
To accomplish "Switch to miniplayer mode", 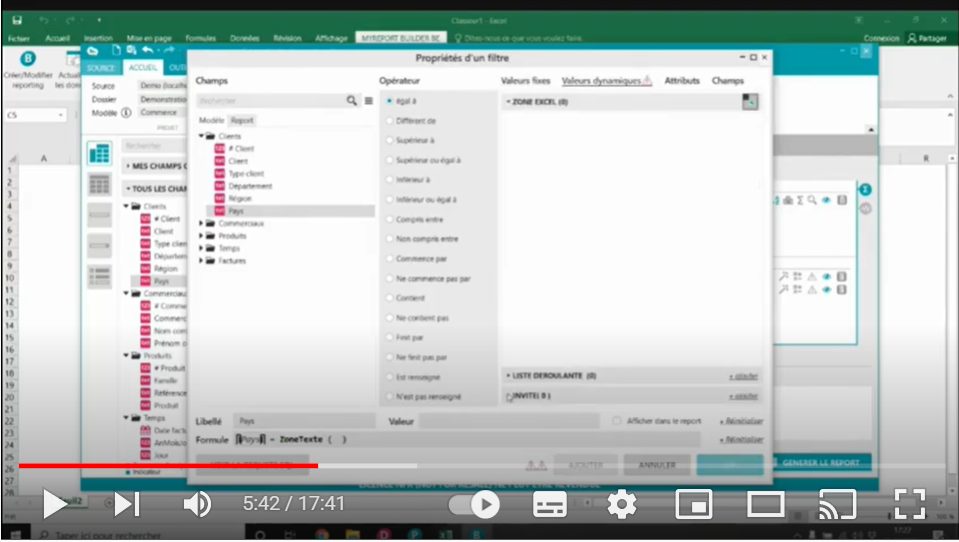I will pyautogui.click(x=694, y=504).
